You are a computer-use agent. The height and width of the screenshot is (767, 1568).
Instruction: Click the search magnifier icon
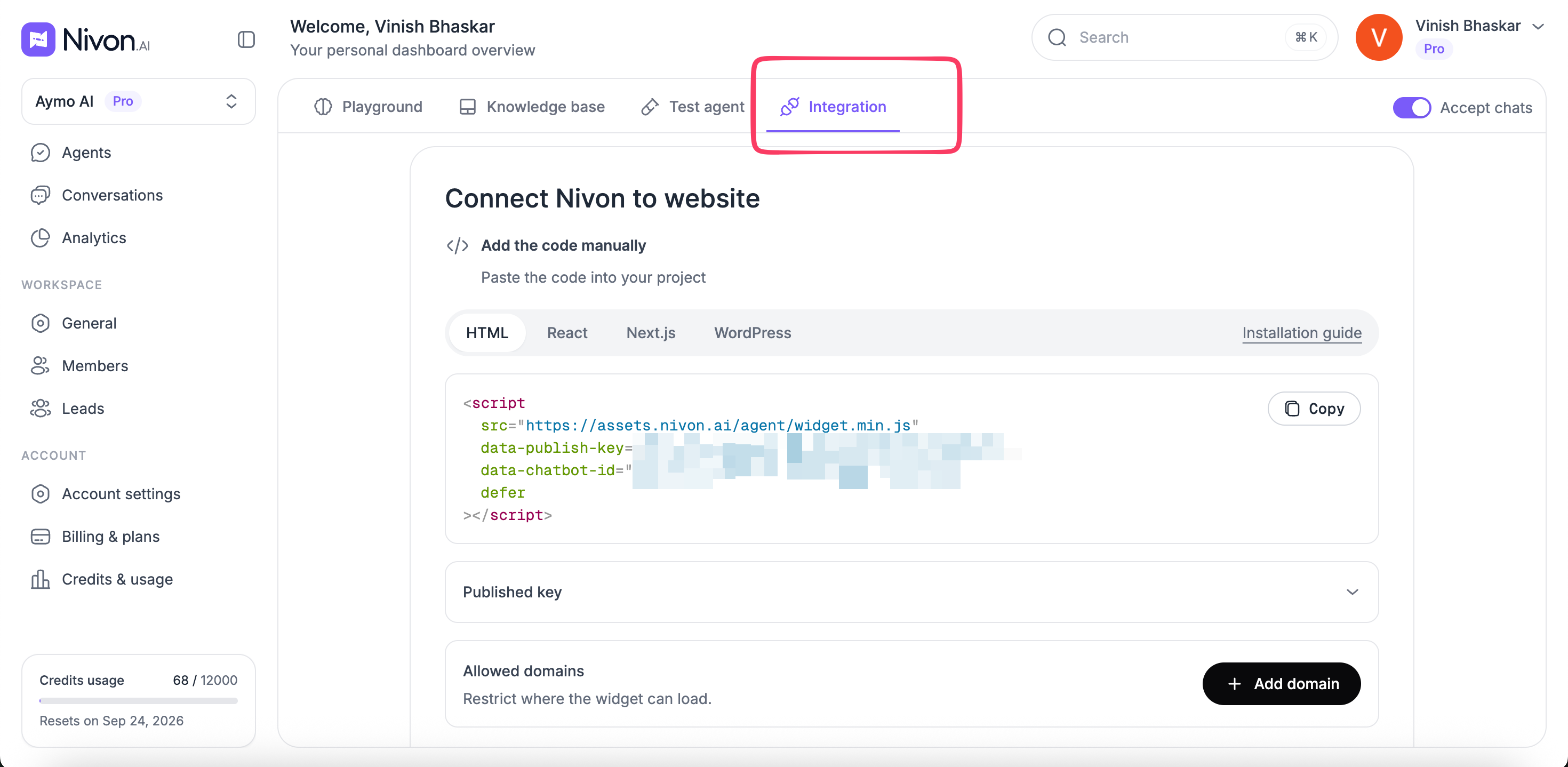[x=1057, y=37]
